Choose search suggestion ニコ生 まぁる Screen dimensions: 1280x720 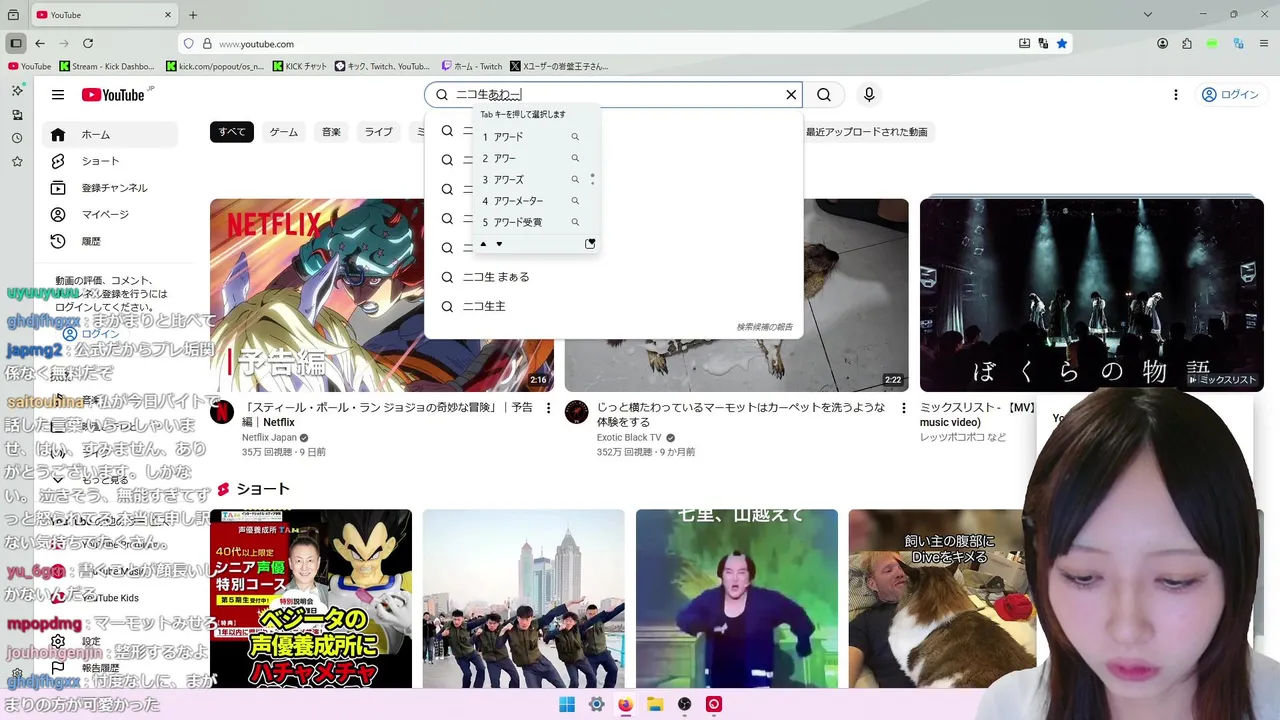pos(613,277)
